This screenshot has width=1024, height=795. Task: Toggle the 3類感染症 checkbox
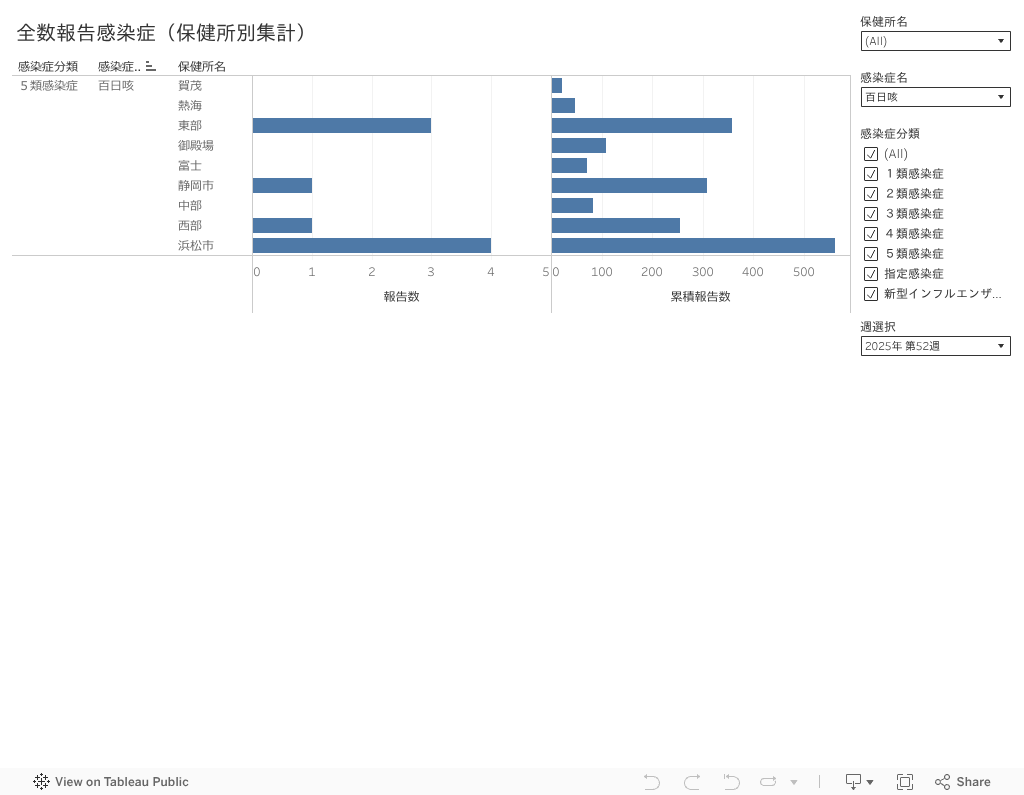coord(871,214)
